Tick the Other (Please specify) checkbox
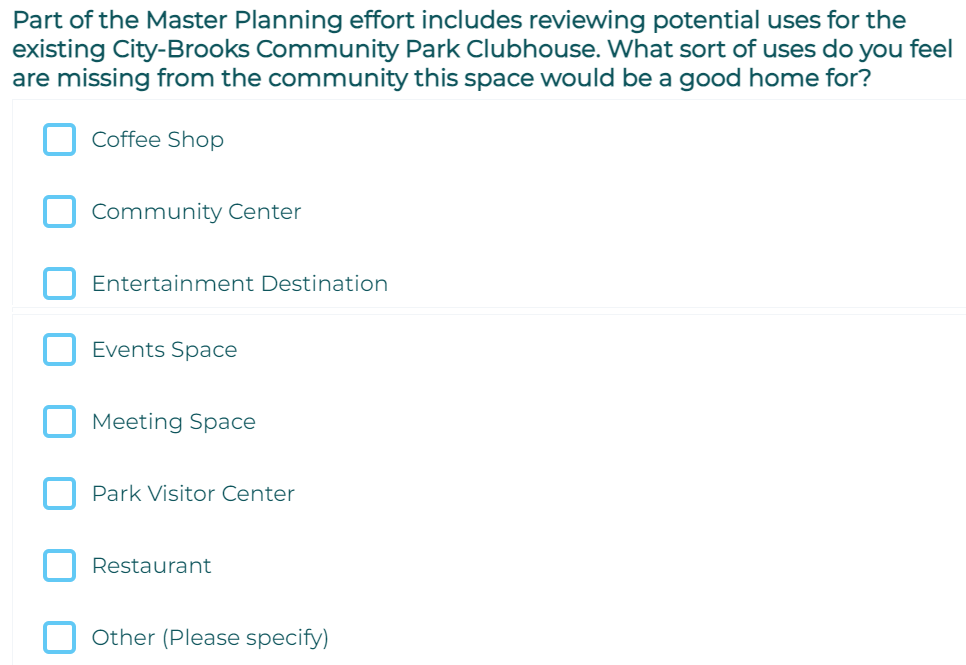Screen dimensions: 966x665 pyautogui.click(x=59, y=638)
